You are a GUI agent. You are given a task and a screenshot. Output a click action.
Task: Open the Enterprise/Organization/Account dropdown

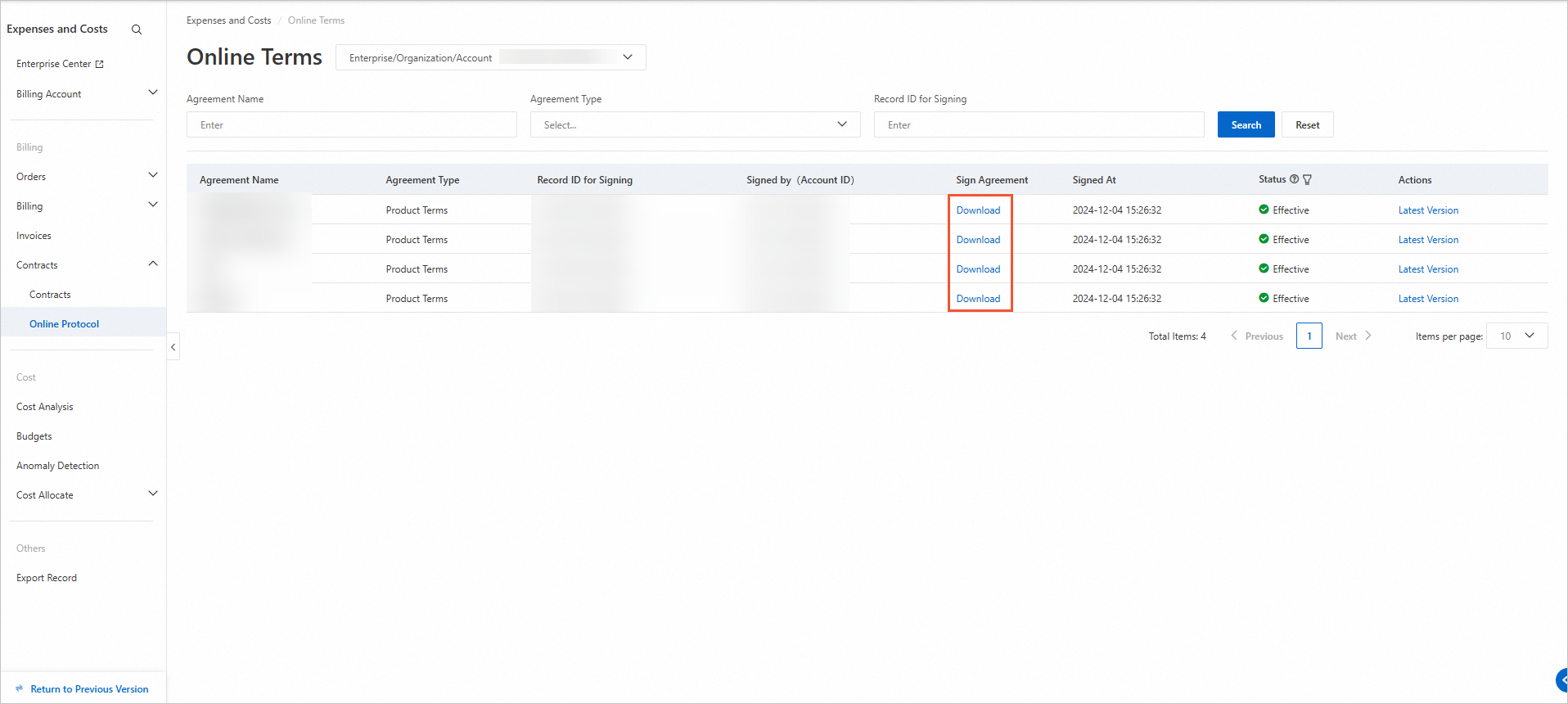point(491,57)
